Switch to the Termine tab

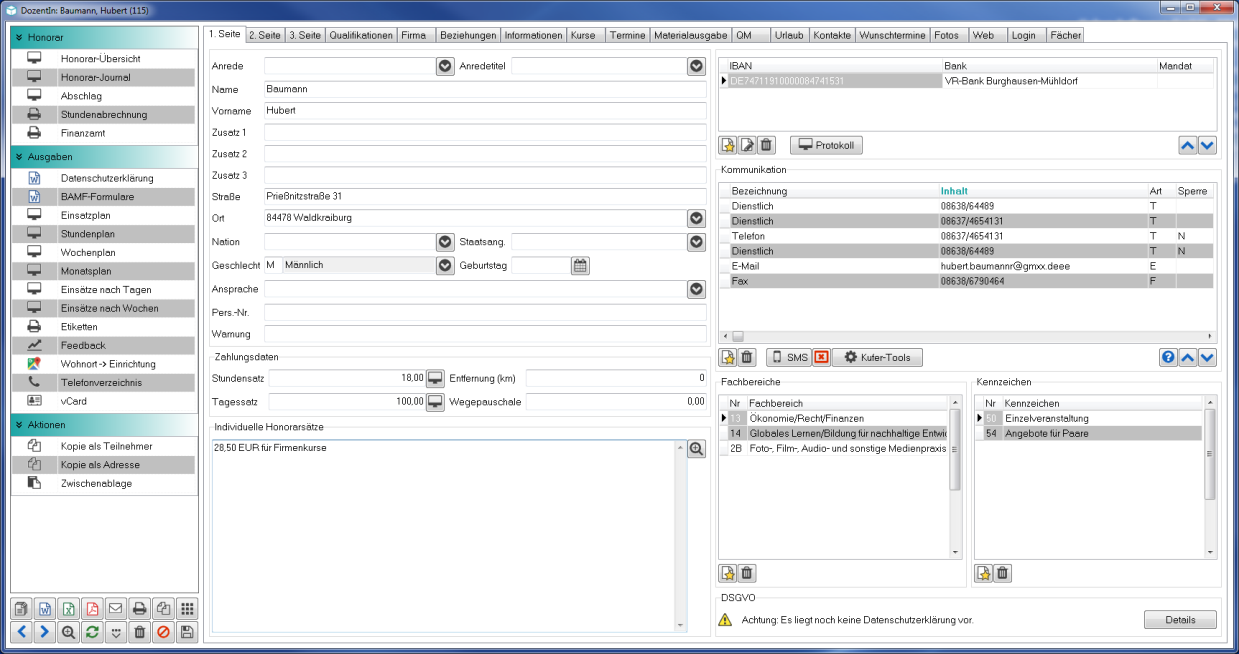627,35
